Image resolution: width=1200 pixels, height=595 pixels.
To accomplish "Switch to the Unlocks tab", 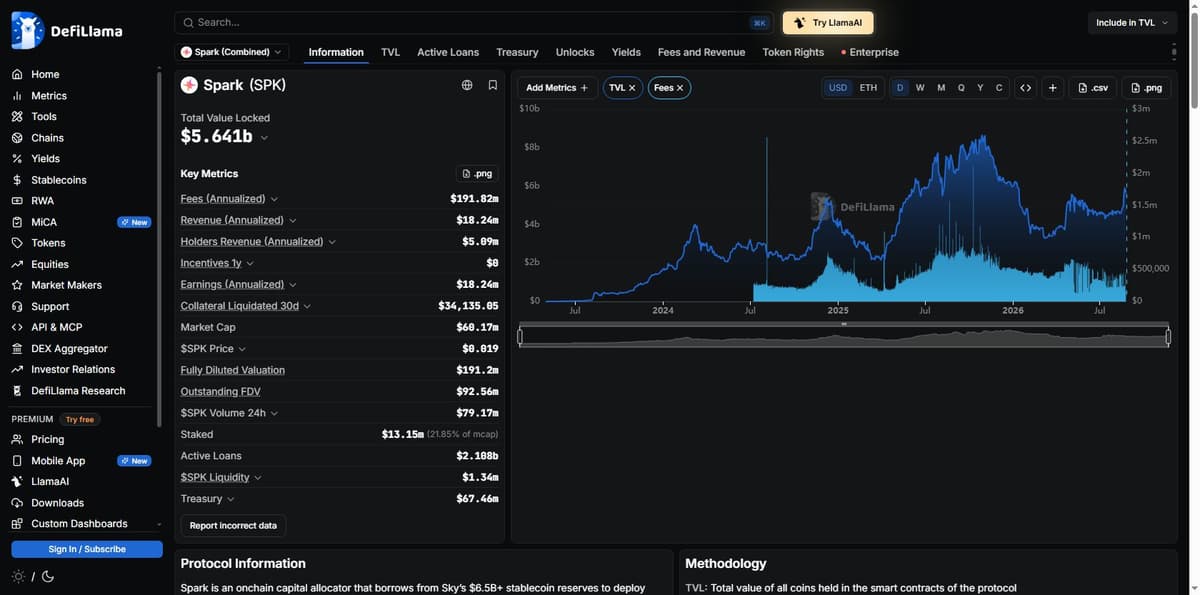I will point(575,52).
